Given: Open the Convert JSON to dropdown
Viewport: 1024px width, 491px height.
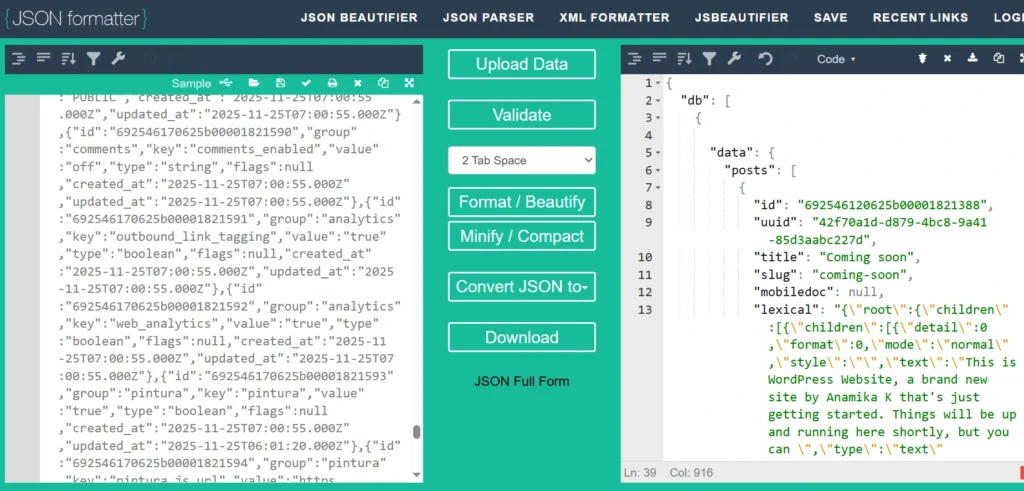Looking at the screenshot, I should pos(522,287).
